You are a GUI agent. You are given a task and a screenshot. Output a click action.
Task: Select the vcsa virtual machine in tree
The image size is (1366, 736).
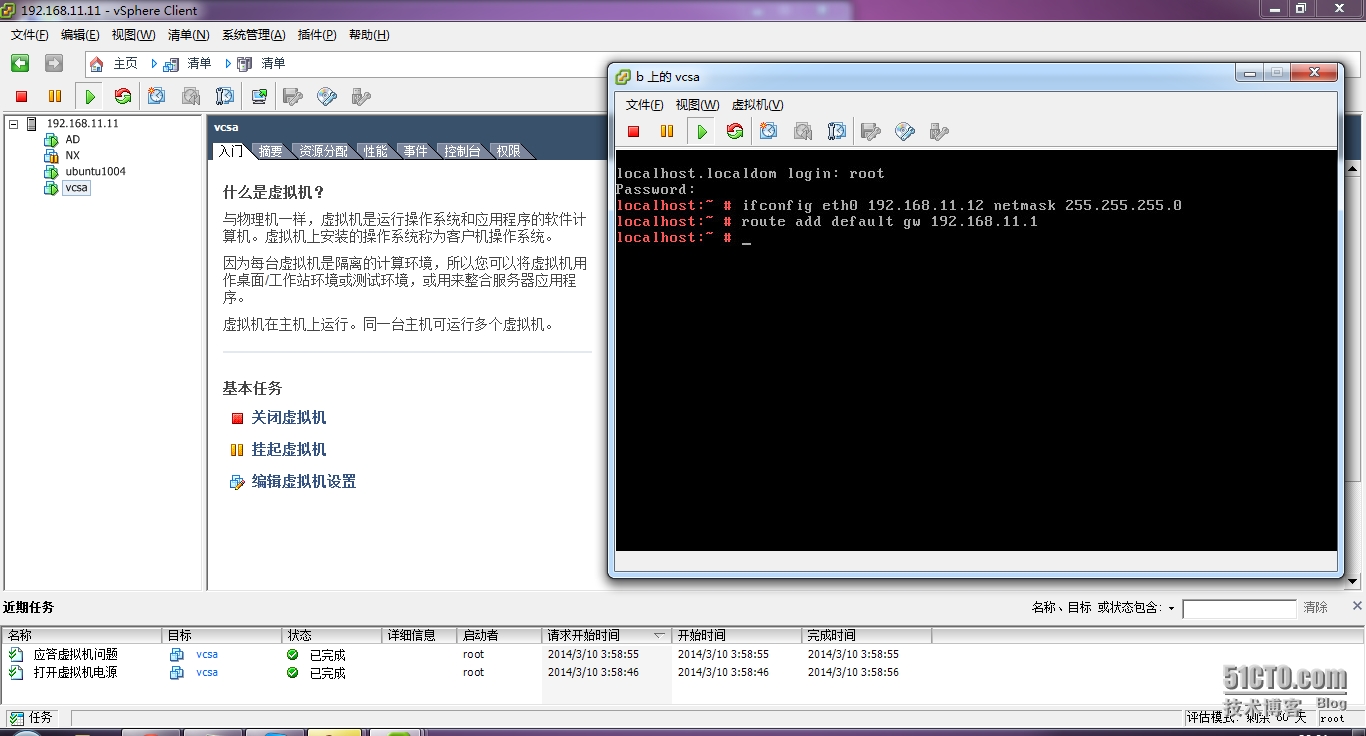(76, 188)
